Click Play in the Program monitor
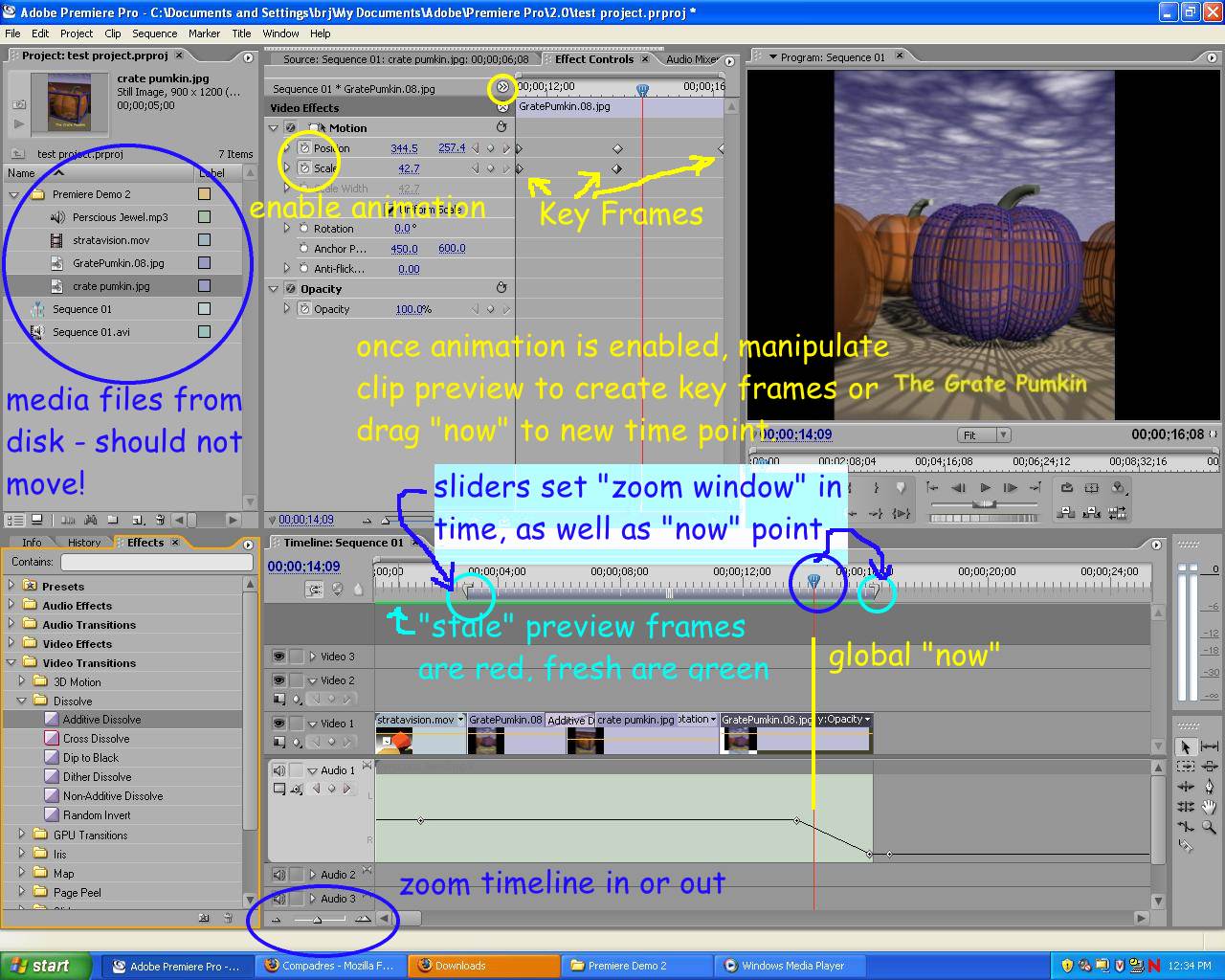Image resolution: width=1225 pixels, height=980 pixels. pyautogui.click(x=985, y=488)
